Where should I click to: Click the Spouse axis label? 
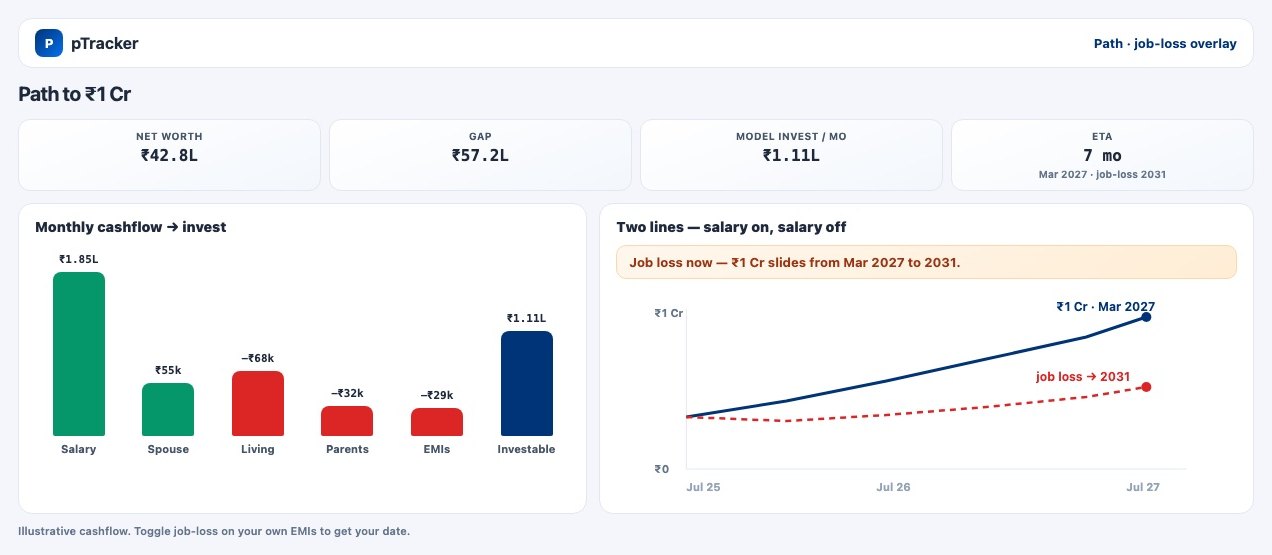(168, 449)
